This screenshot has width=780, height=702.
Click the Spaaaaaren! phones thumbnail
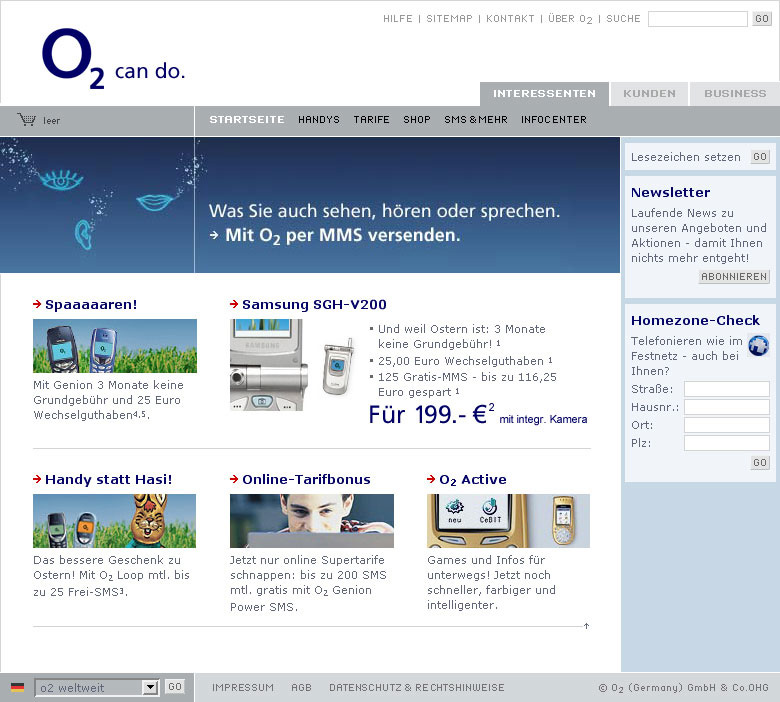coord(115,346)
